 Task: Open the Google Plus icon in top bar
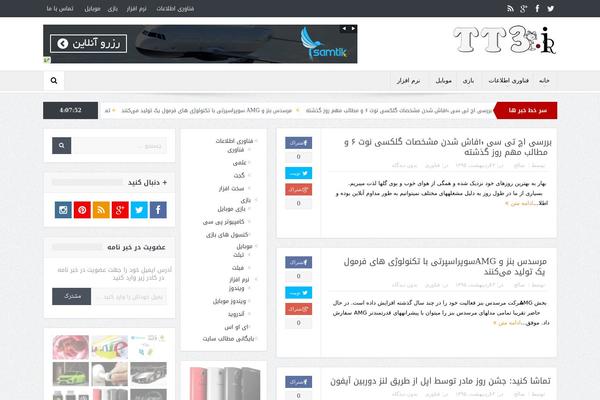pyautogui.click(x=524, y=8)
